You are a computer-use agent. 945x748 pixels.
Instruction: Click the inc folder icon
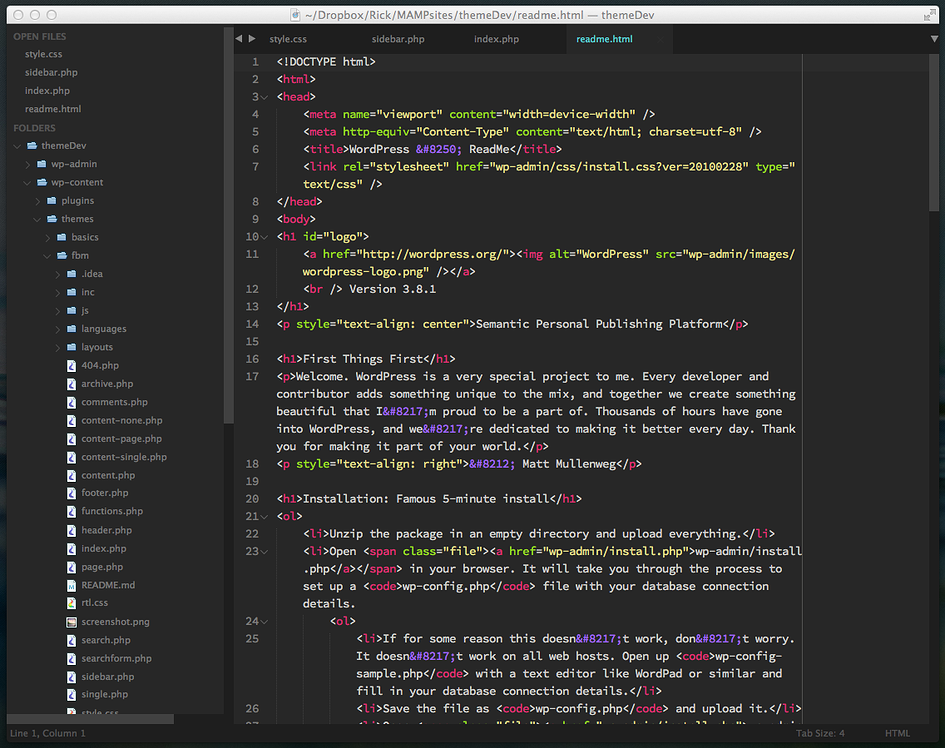pyautogui.click(x=72, y=292)
